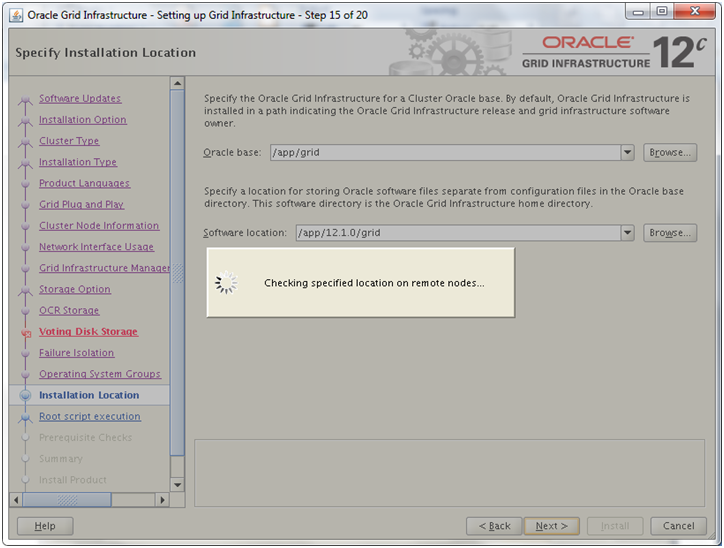
Task: Browse for the Oracle base directory
Action: 670,153
